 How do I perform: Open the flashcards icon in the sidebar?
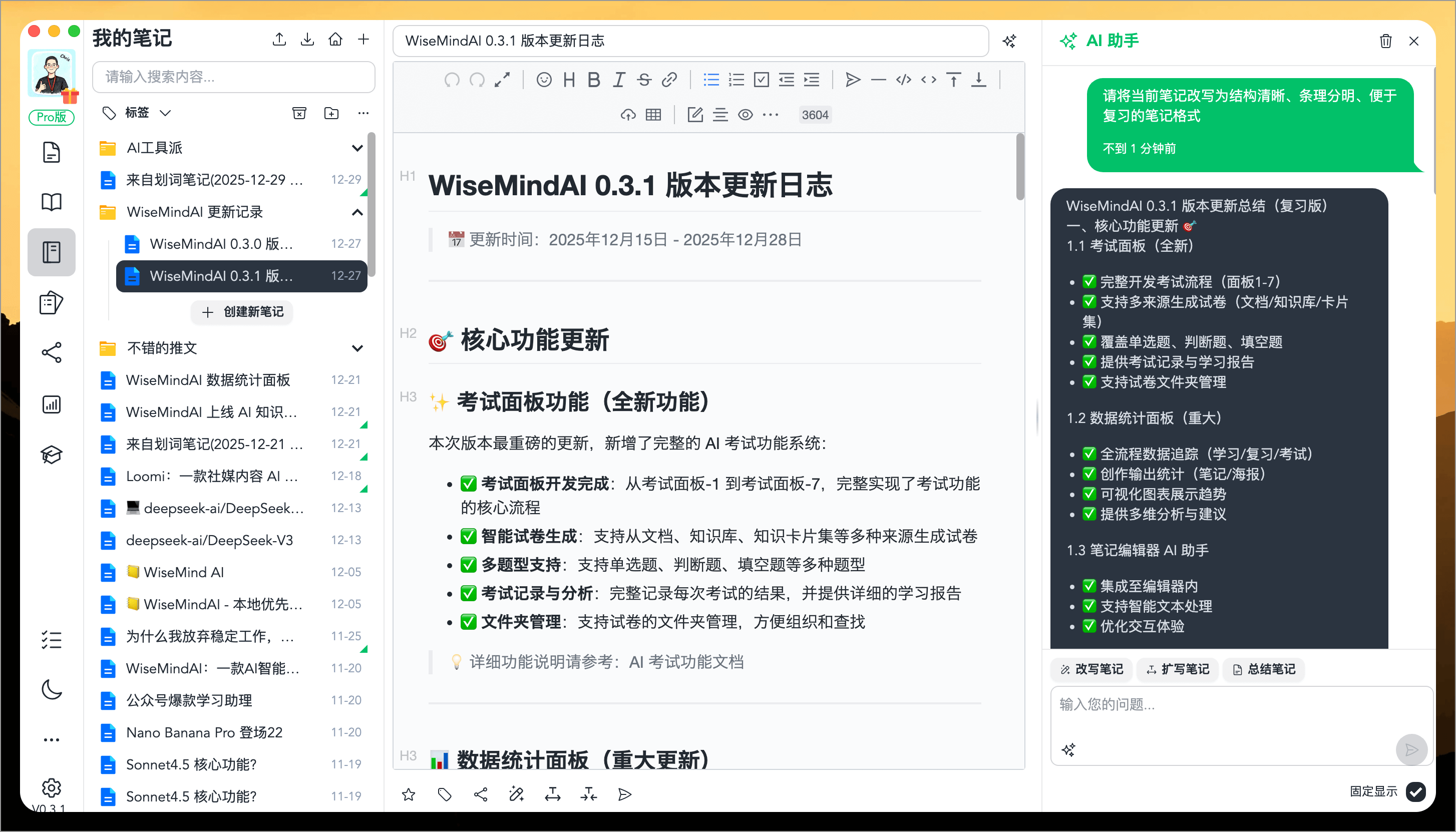[x=52, y=303]
